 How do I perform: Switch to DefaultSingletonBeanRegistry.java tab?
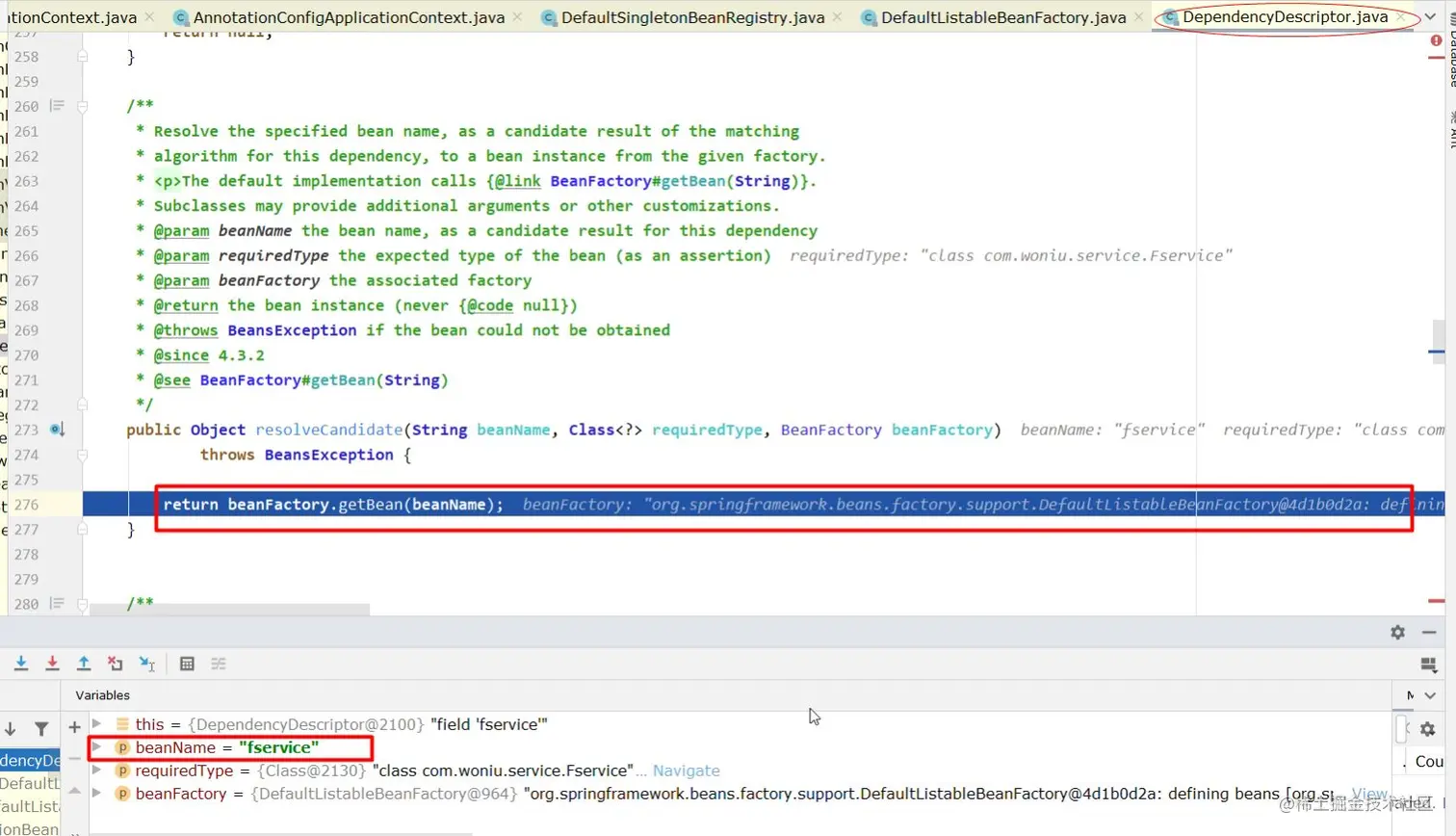692,17
